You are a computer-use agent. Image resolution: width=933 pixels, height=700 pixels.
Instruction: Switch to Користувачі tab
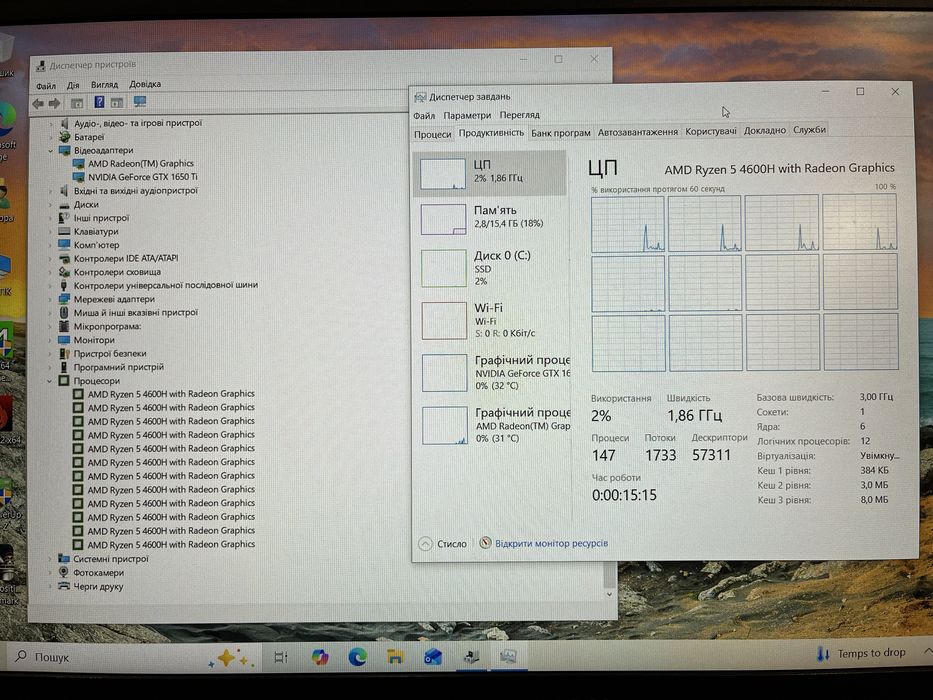[710, 131]
